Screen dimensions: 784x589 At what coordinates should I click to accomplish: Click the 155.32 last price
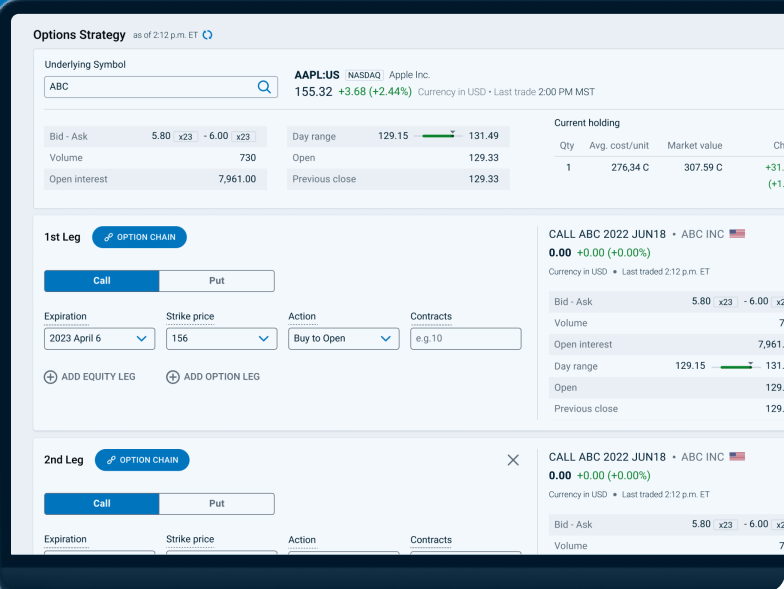tap(313, 92)
